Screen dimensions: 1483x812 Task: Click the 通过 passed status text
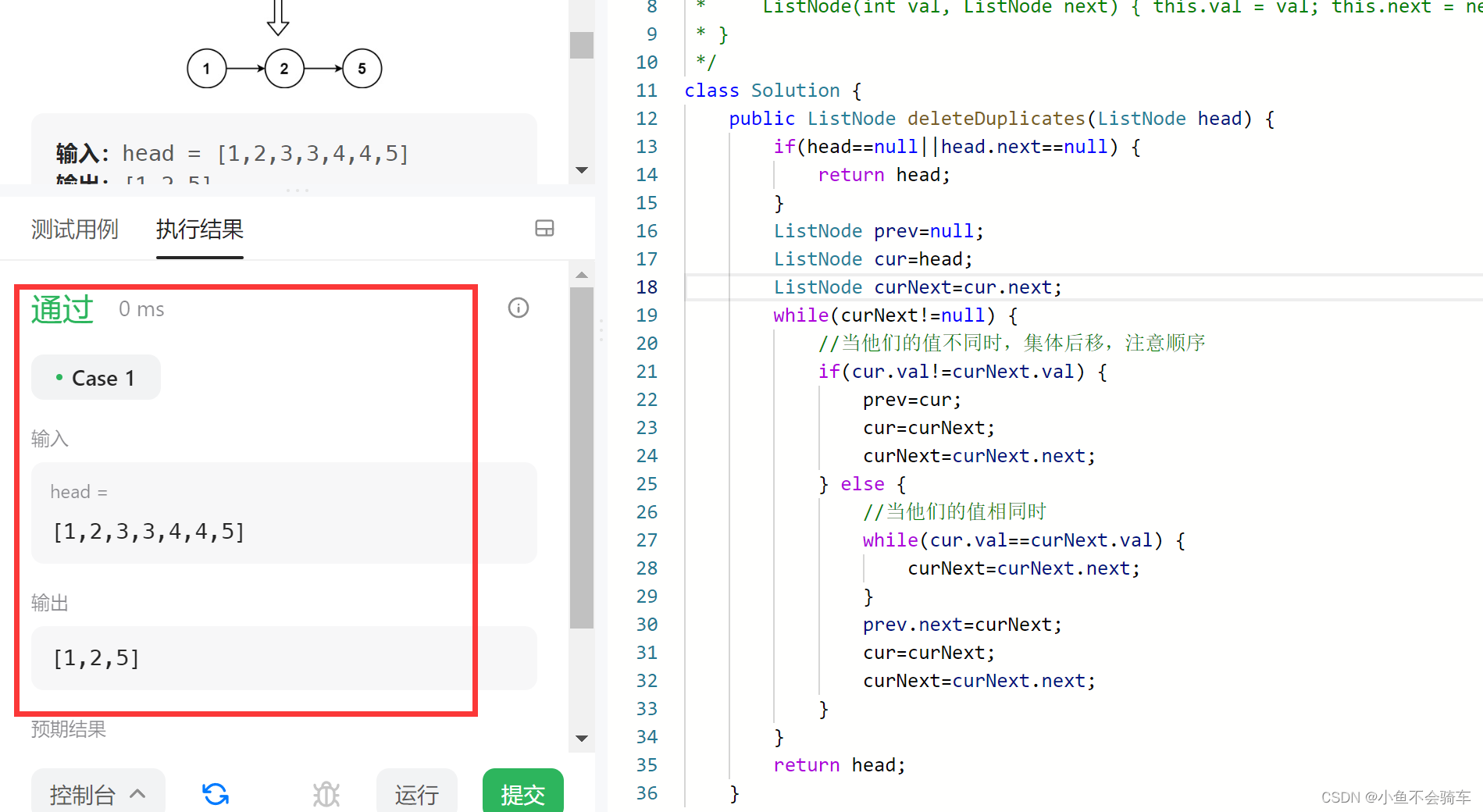(x=62, y=309)
